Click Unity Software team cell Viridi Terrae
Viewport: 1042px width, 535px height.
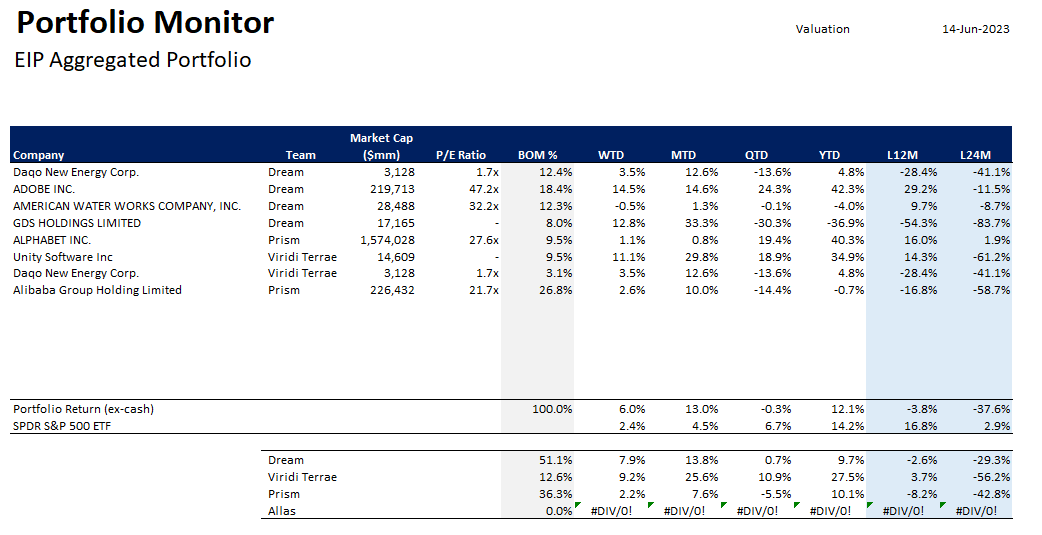(302, 257)
